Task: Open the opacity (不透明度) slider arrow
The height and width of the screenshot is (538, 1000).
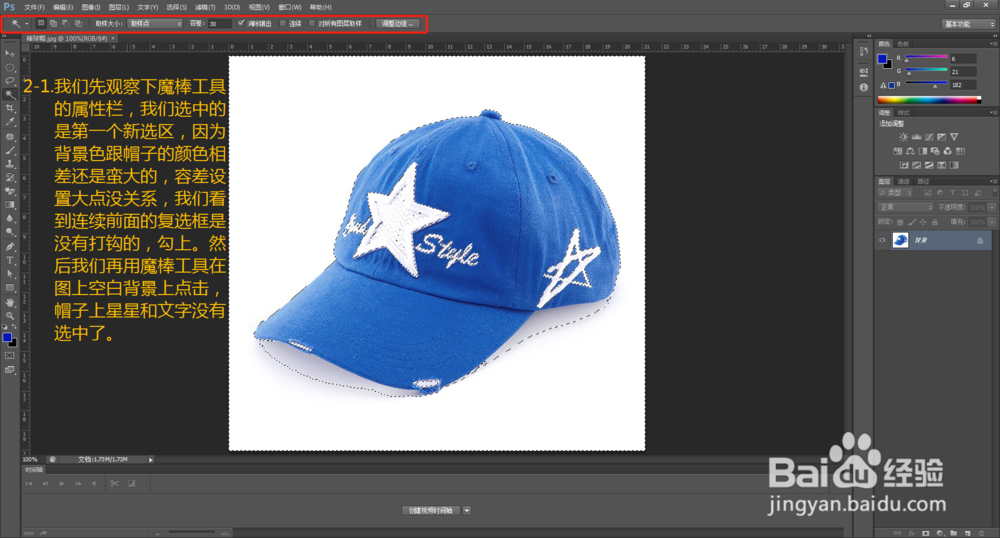Action: [992, 207]
